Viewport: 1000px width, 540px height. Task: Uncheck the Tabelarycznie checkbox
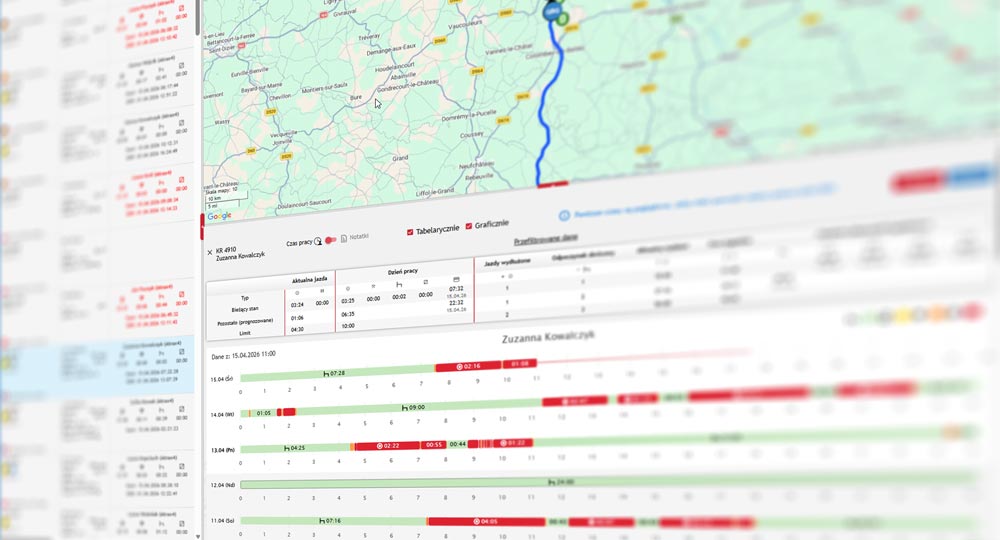click(x=409, y=232)
